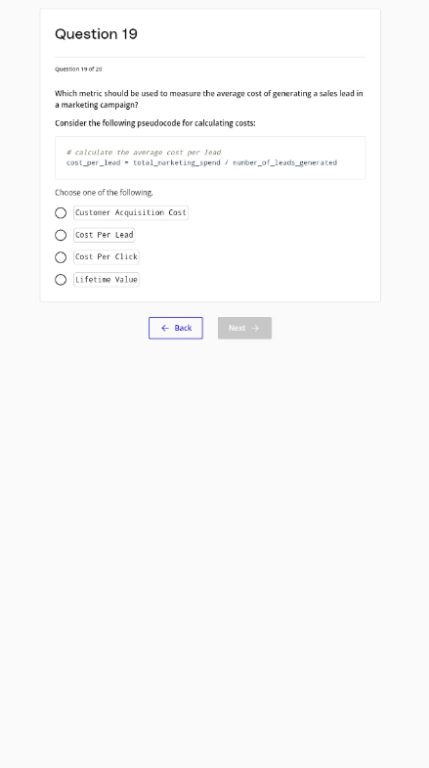Select the Customer Acquisition Cost radio button
This screenshot has height=768, width=429.
(61, 213)
